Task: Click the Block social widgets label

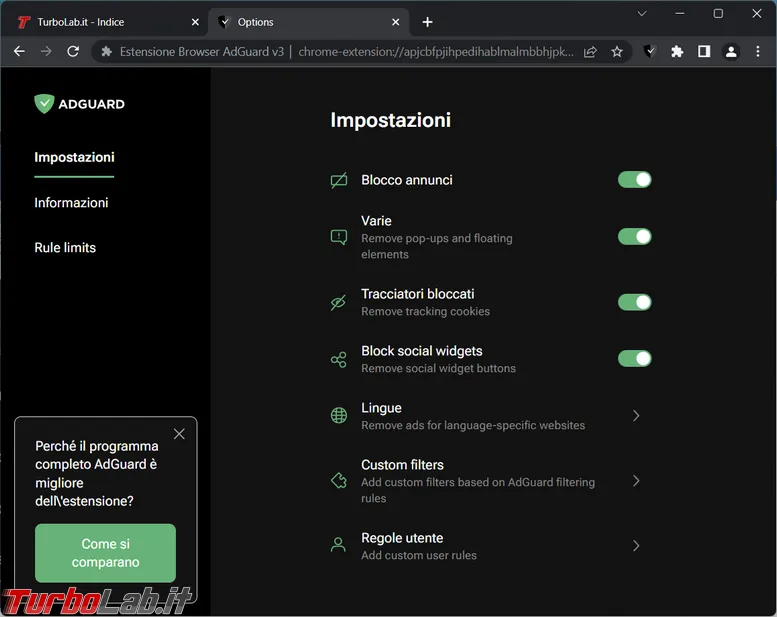Action: point(422,350)
